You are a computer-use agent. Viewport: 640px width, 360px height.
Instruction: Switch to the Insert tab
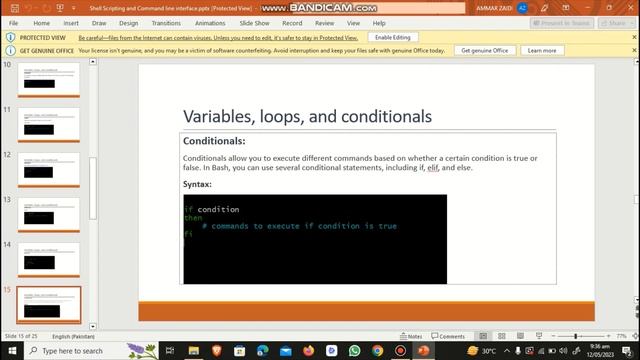pos(71,23)
